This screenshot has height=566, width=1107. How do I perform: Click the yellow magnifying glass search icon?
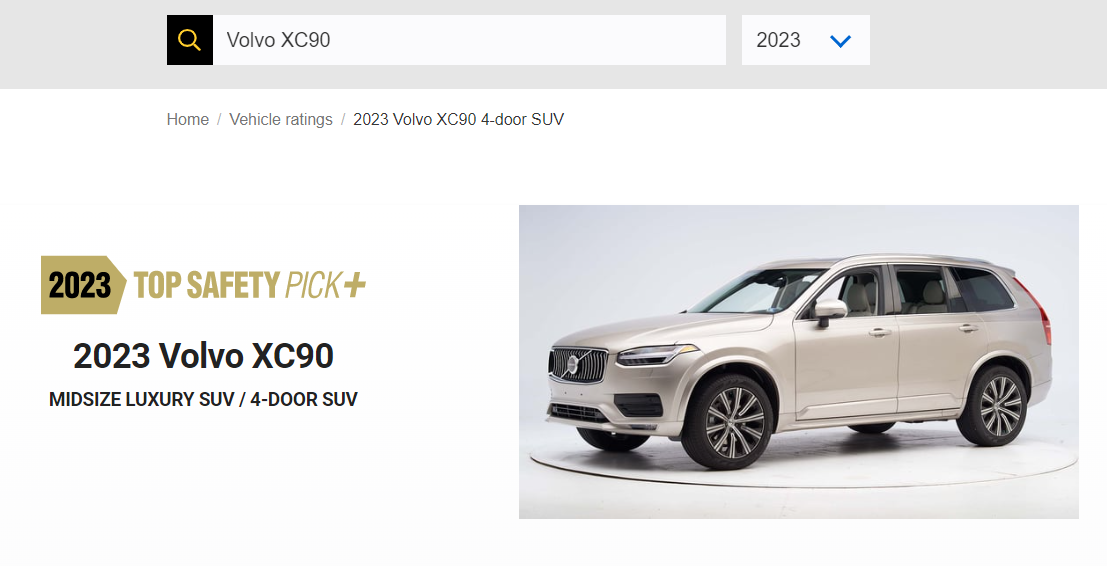tap(189, 40)
